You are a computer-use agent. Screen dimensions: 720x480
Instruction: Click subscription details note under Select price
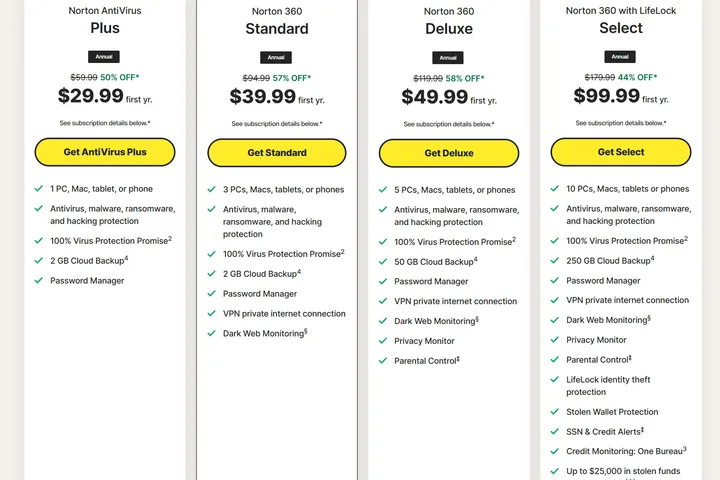(x=621, y=123)
